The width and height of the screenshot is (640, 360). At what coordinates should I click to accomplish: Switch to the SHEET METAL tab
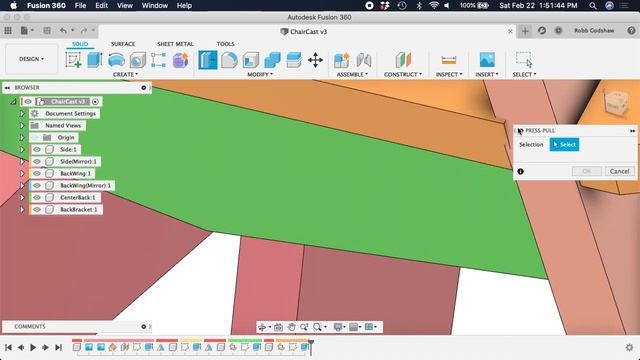pyautogui.click(x=176, y=44)
